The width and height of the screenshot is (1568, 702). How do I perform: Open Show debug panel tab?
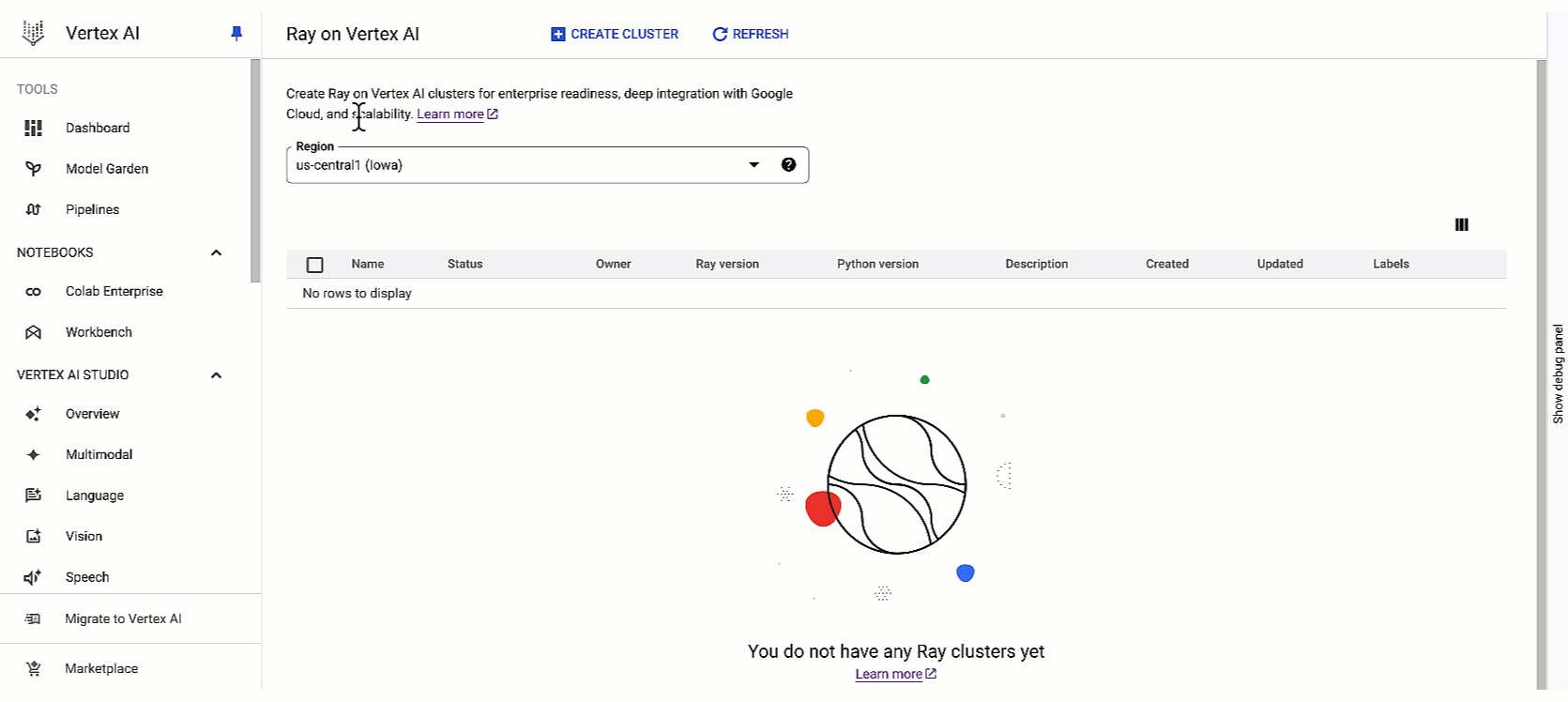pyautogui.click(x=1558, y=374)
